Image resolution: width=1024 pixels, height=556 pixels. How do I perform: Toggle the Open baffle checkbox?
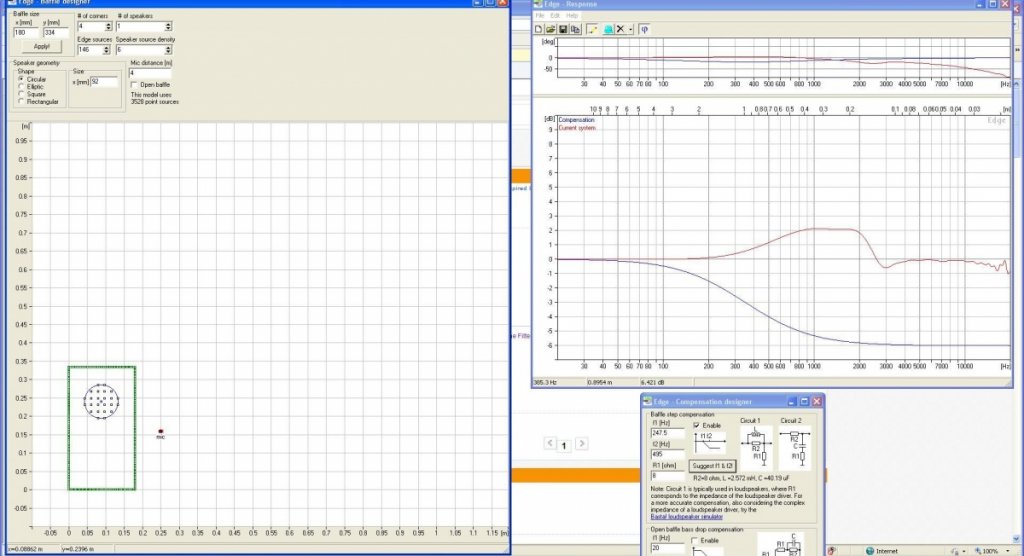click(x=135, y=85)
